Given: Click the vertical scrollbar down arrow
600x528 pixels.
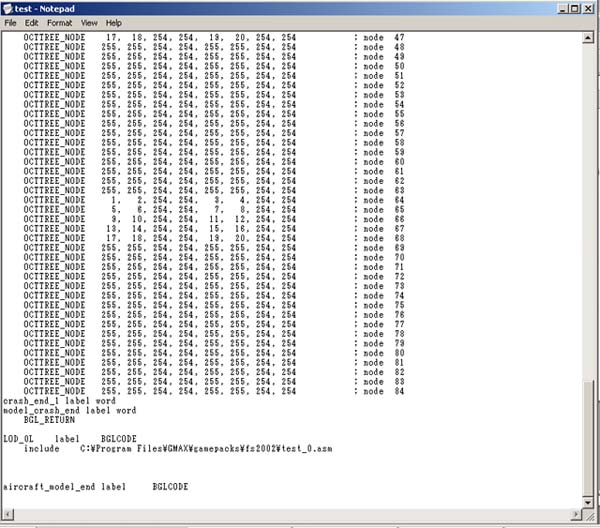Looking at the screenshot, I should pyautogui.click(x=590, y=503).
